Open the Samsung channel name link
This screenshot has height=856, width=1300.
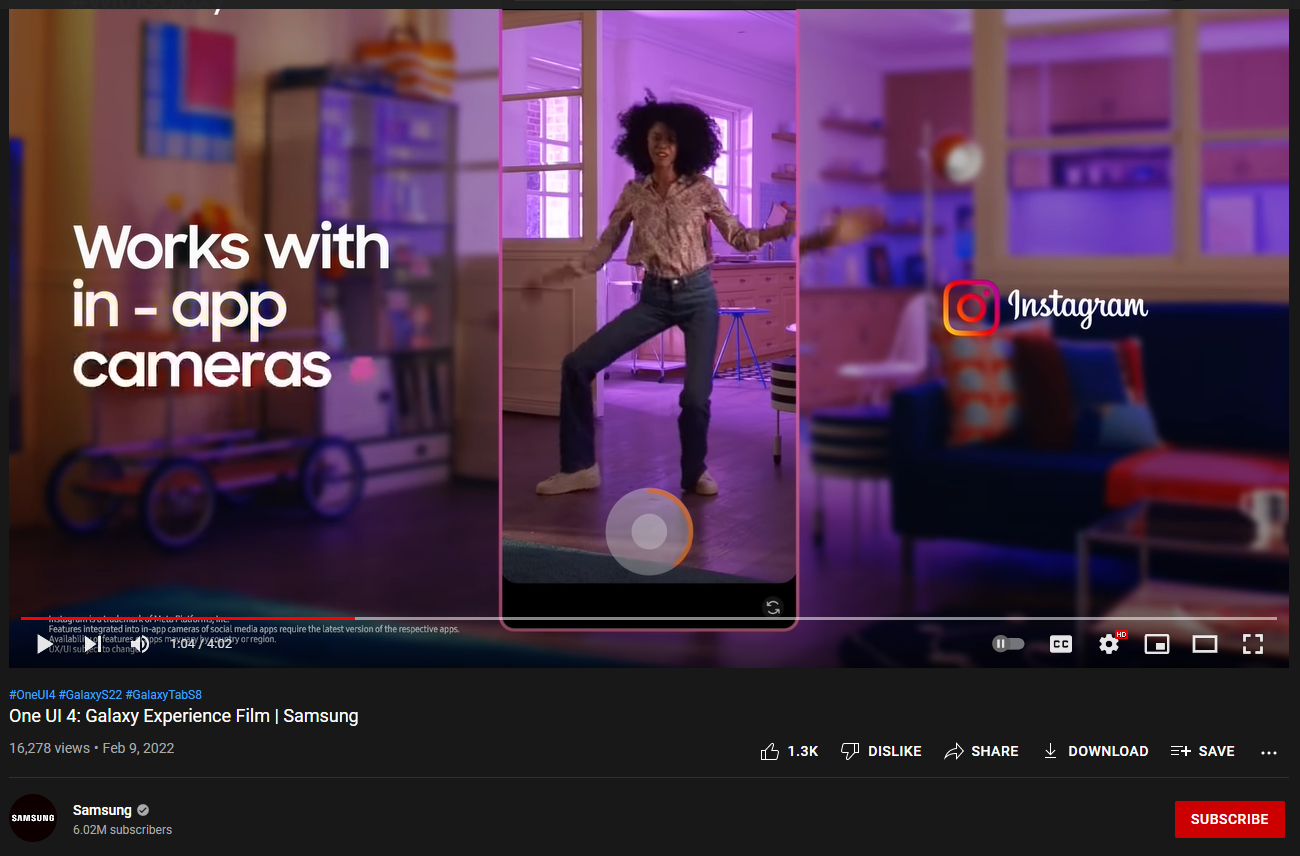[102, 810]
